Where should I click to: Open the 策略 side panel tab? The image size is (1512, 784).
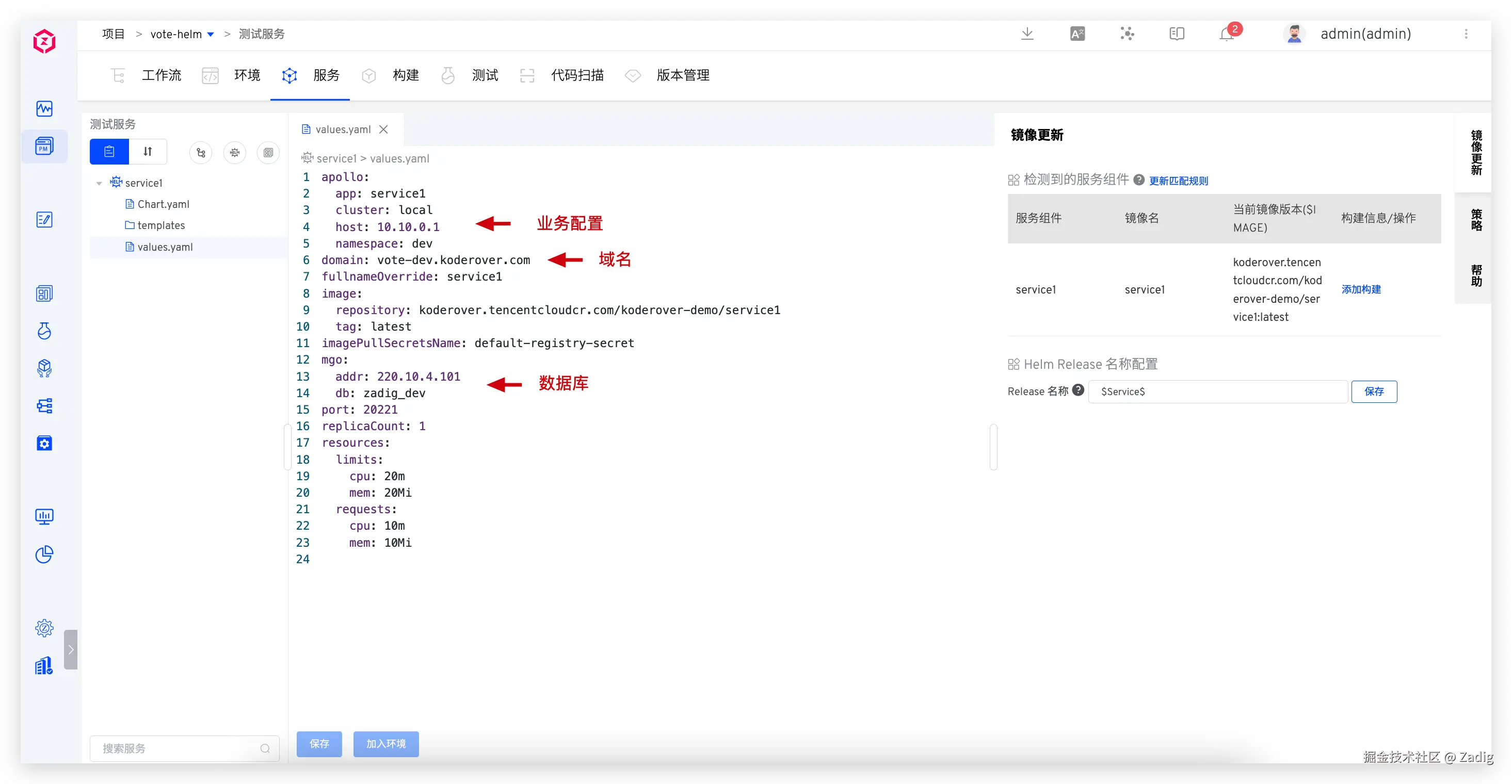1475,220
